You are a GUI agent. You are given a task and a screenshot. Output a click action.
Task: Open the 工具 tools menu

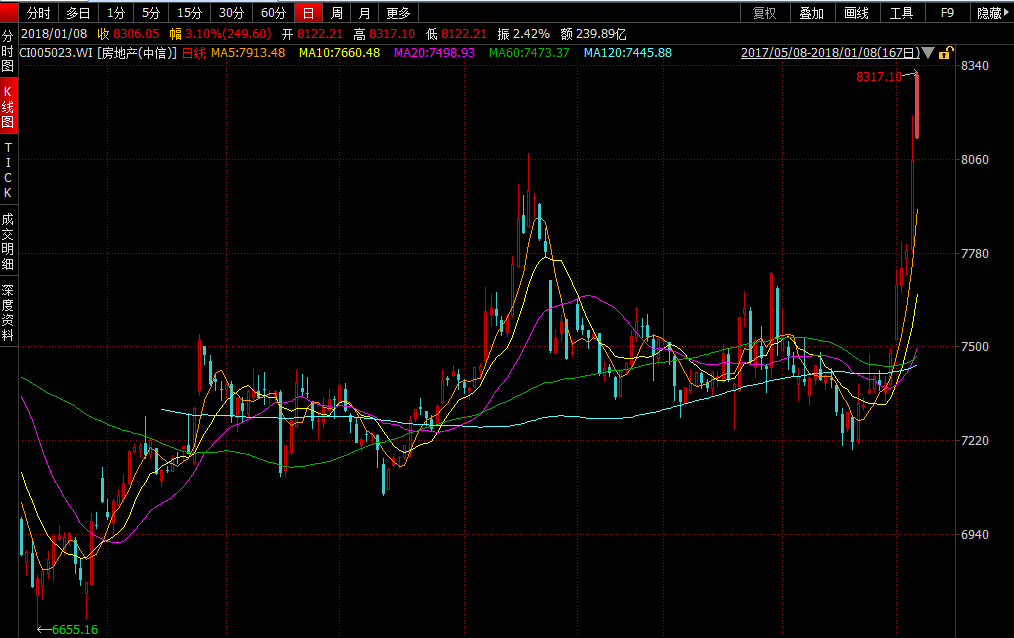[902, 13]
